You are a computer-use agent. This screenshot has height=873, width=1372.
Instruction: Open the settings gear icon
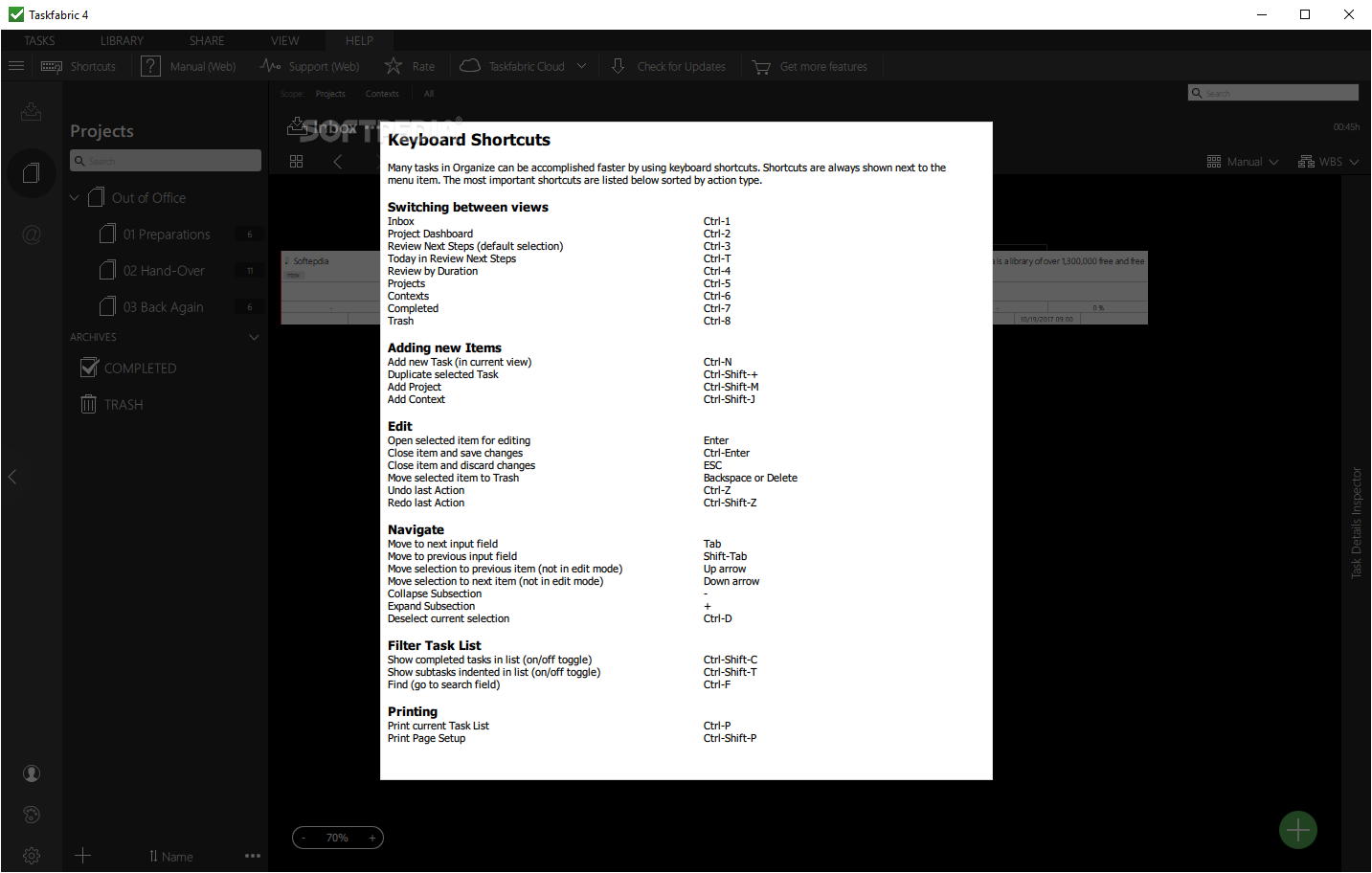32,856
